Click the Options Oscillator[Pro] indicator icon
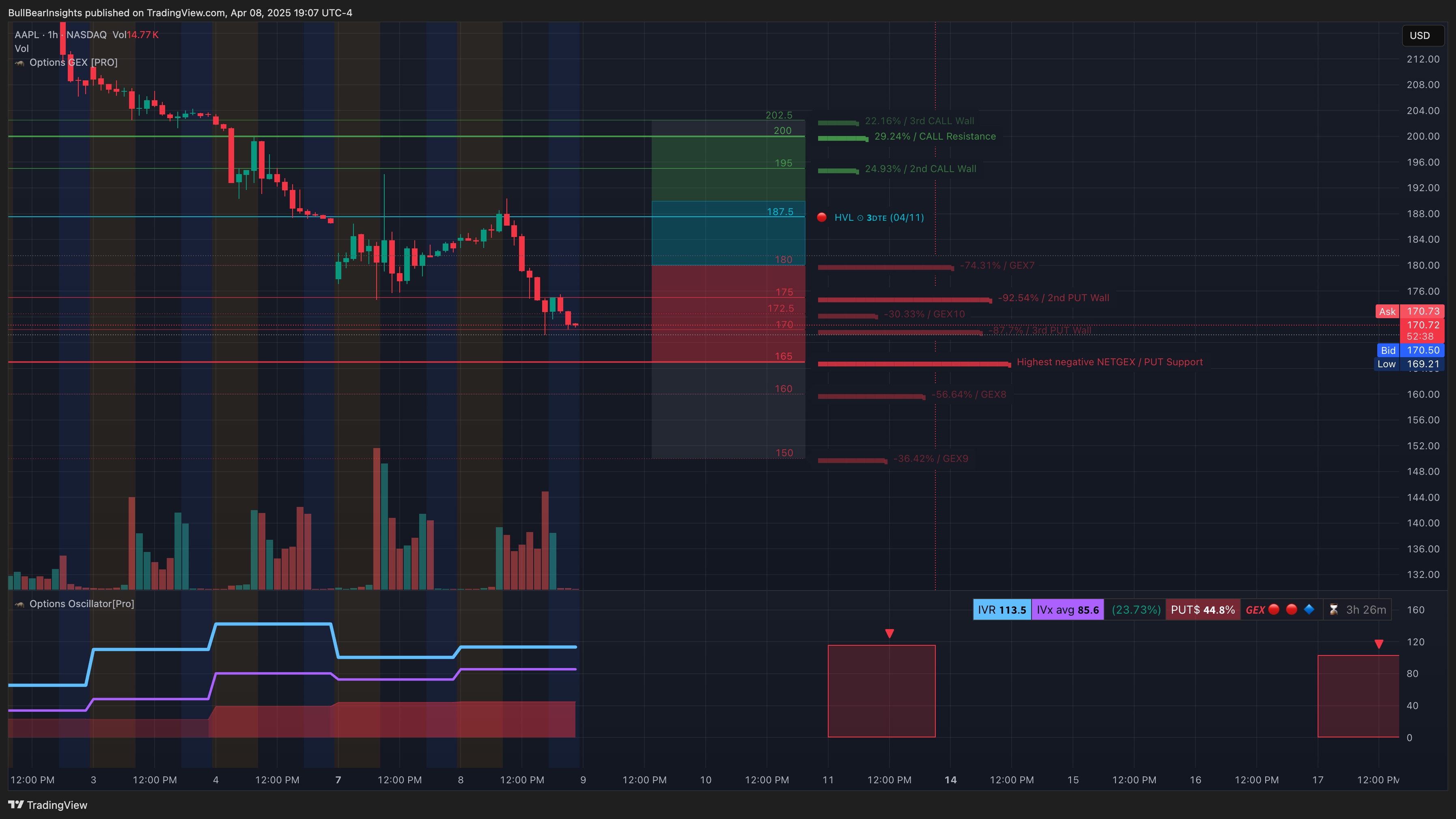Image resolution: width=1456 pixels, height=819 pixels. 20,604
